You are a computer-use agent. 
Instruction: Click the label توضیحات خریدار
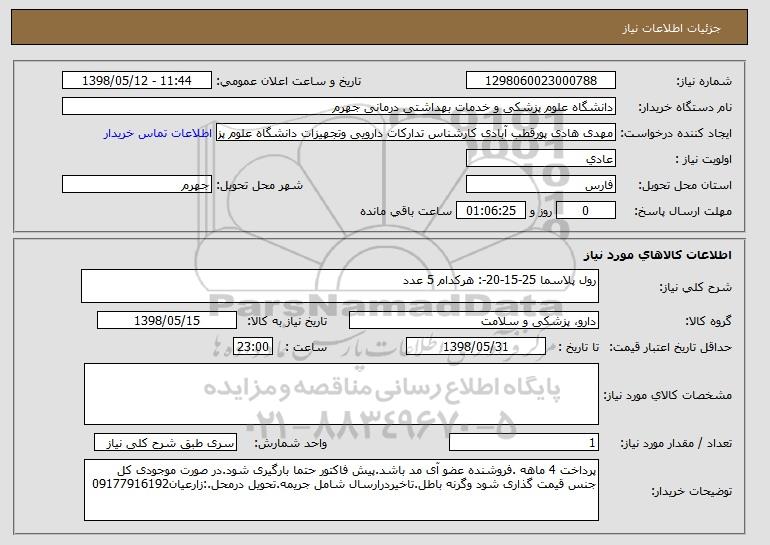(691, 491)
